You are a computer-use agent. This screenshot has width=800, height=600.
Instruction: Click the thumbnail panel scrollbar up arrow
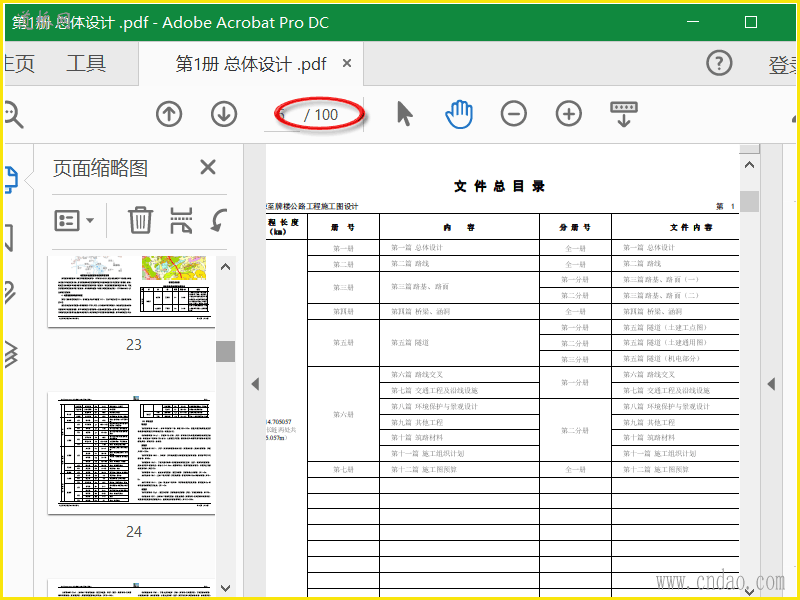(225, 267)
